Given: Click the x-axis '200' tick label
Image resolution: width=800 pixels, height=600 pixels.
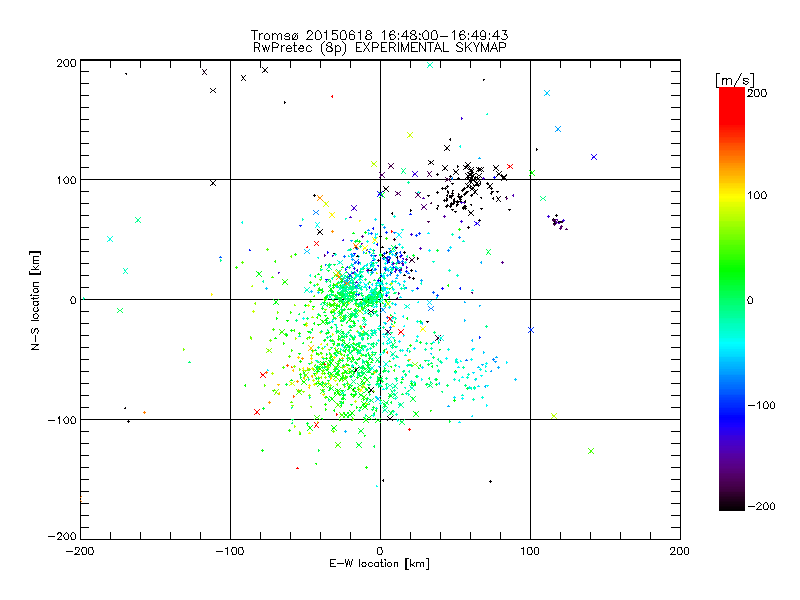Looking at the screenshot, I should click(679, 551).
